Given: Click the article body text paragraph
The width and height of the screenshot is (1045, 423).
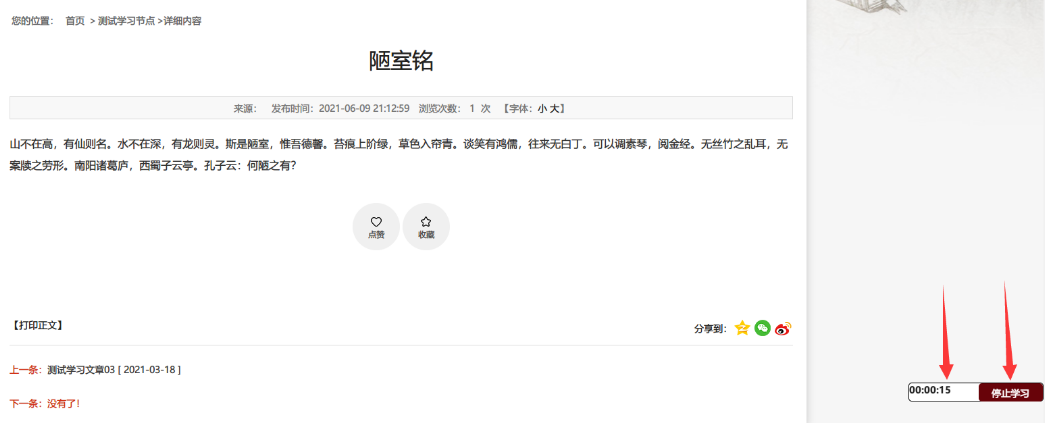Looking at the screenshot, I should pos(399,155).
